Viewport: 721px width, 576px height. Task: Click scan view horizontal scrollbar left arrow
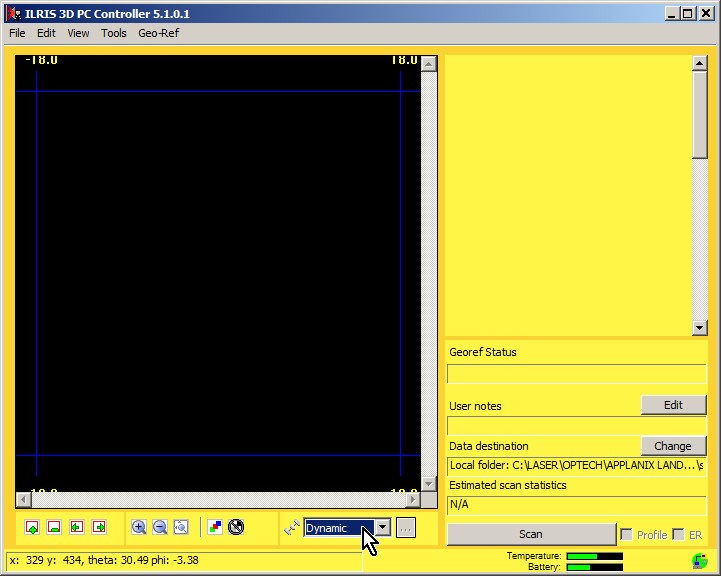(23, 499)
